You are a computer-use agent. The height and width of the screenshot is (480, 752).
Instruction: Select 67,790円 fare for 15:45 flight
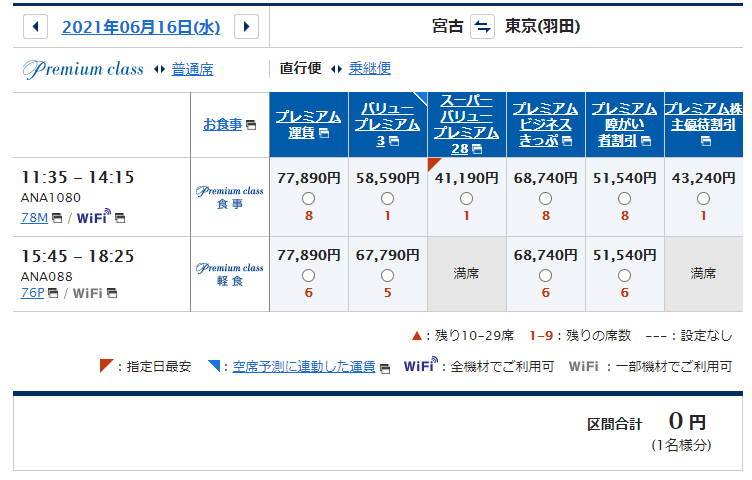388,276
